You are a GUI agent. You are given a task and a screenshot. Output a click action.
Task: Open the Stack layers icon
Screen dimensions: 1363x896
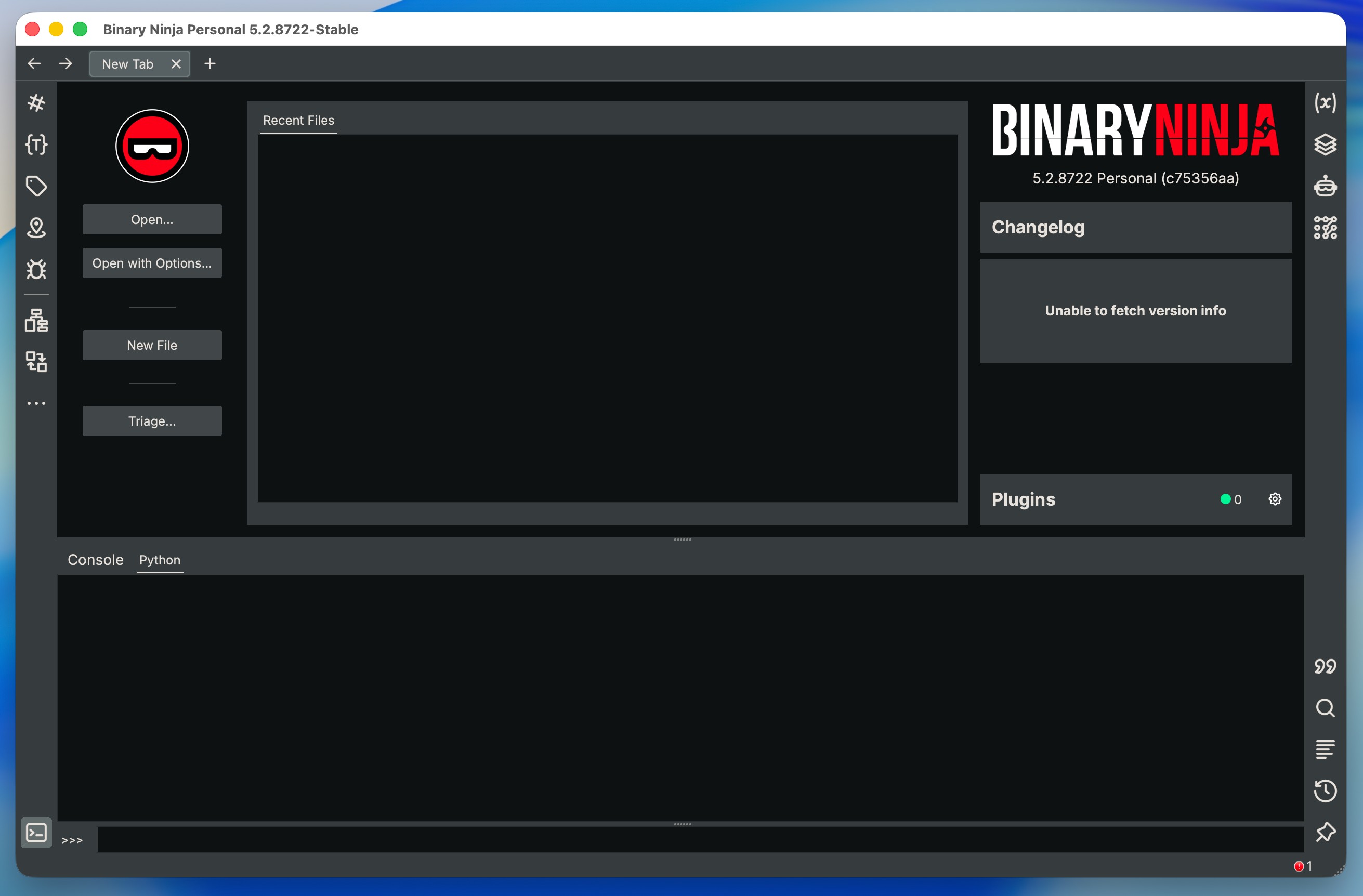[x=1325, y=144]
